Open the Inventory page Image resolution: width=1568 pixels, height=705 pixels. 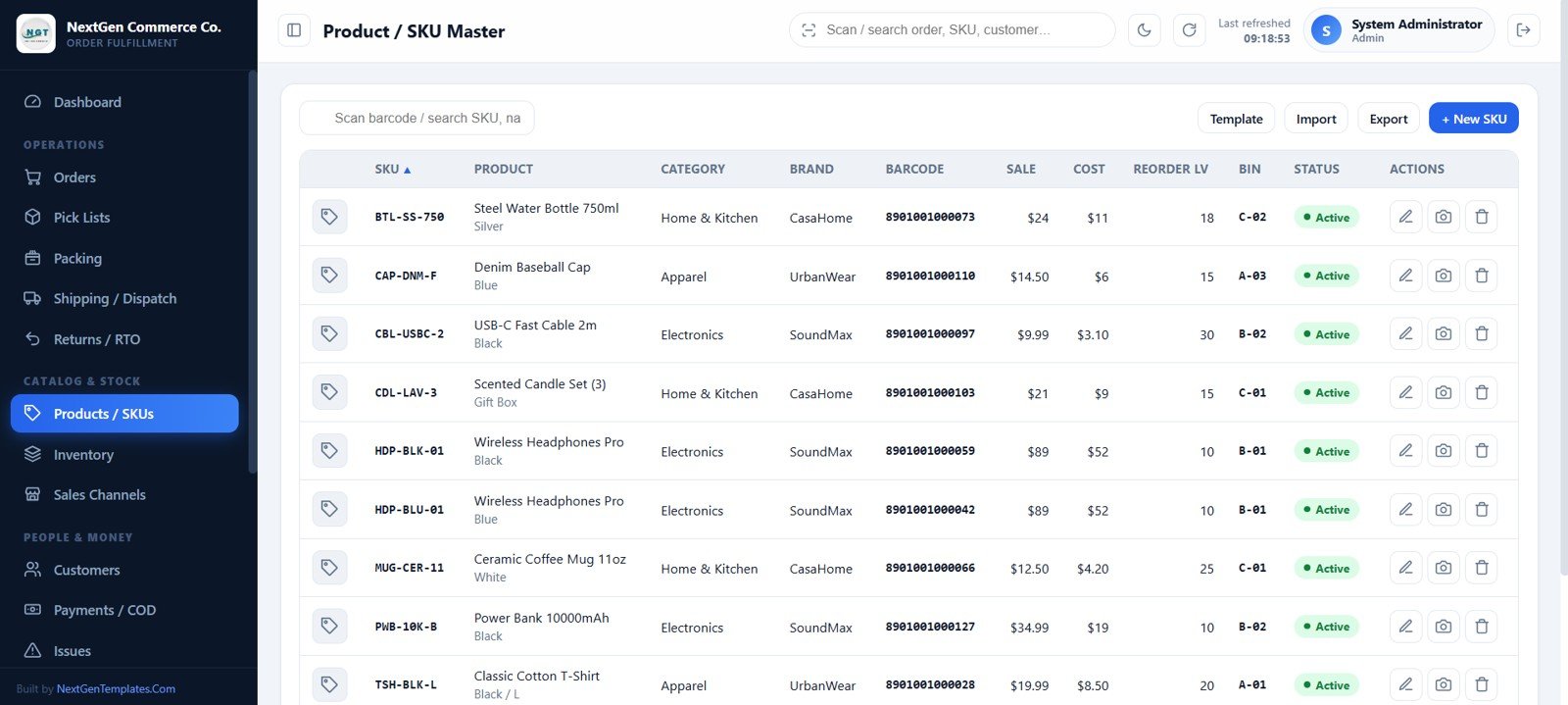pyautogui.click(x=124, y=455)
